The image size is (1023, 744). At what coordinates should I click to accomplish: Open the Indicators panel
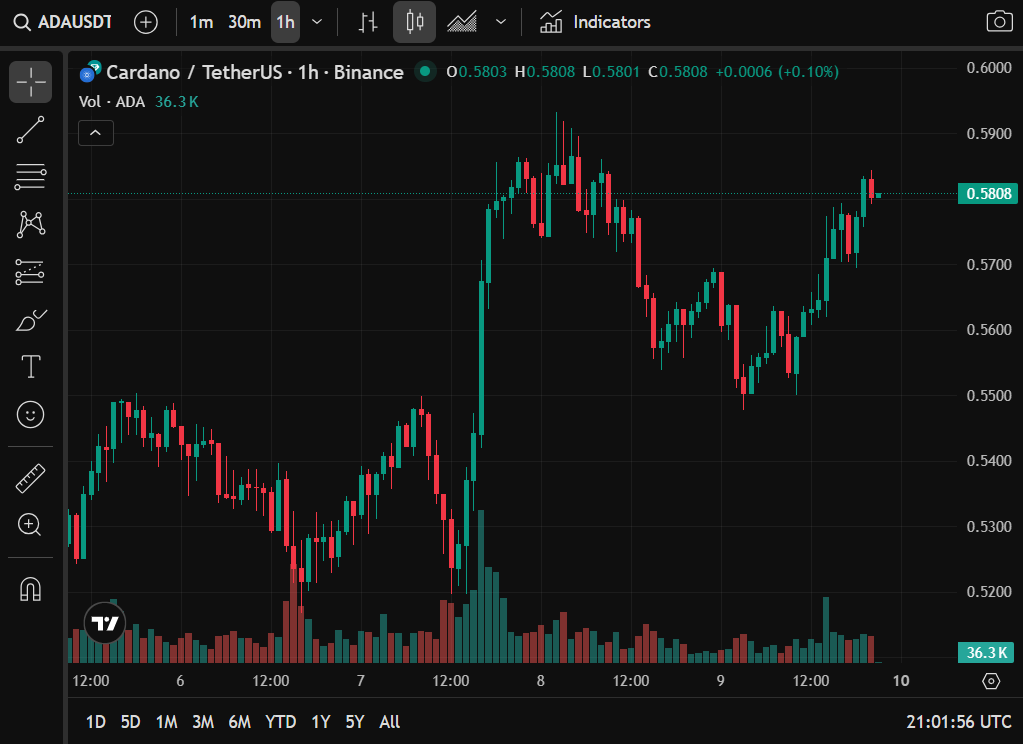pyautogui.click(x=595, y=22)
